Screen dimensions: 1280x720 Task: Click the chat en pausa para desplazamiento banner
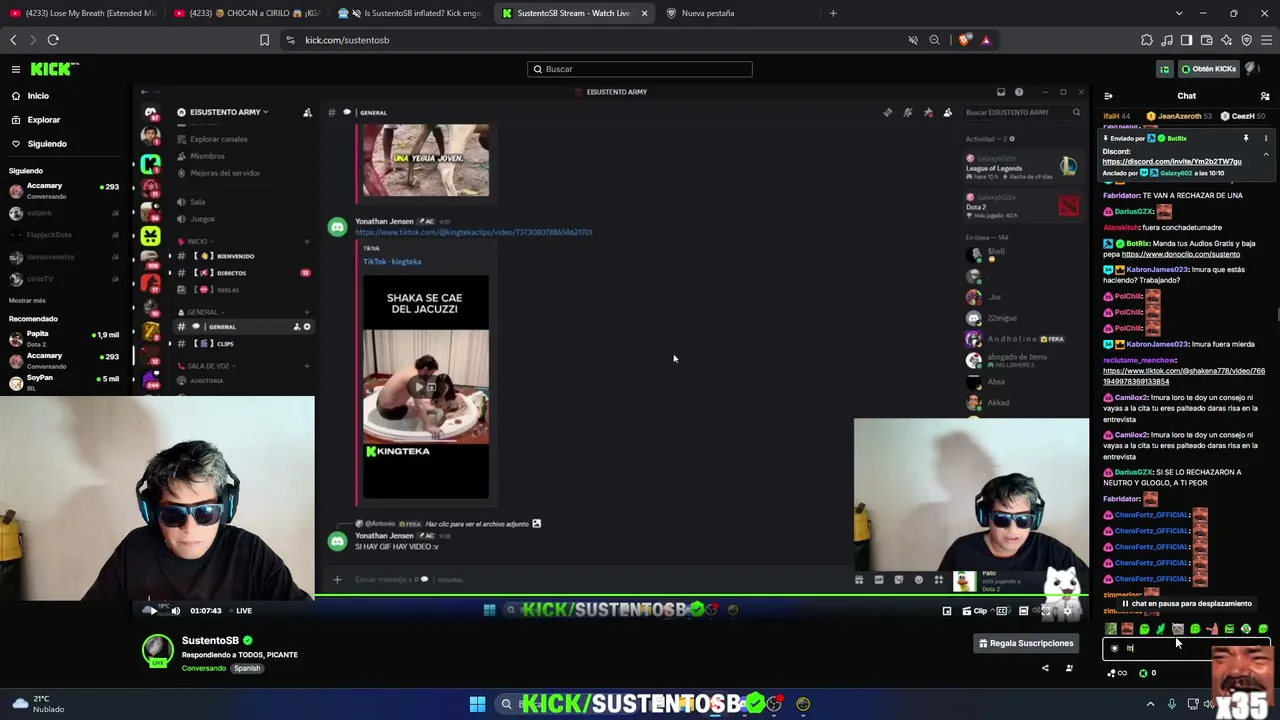click(1186, 604)
